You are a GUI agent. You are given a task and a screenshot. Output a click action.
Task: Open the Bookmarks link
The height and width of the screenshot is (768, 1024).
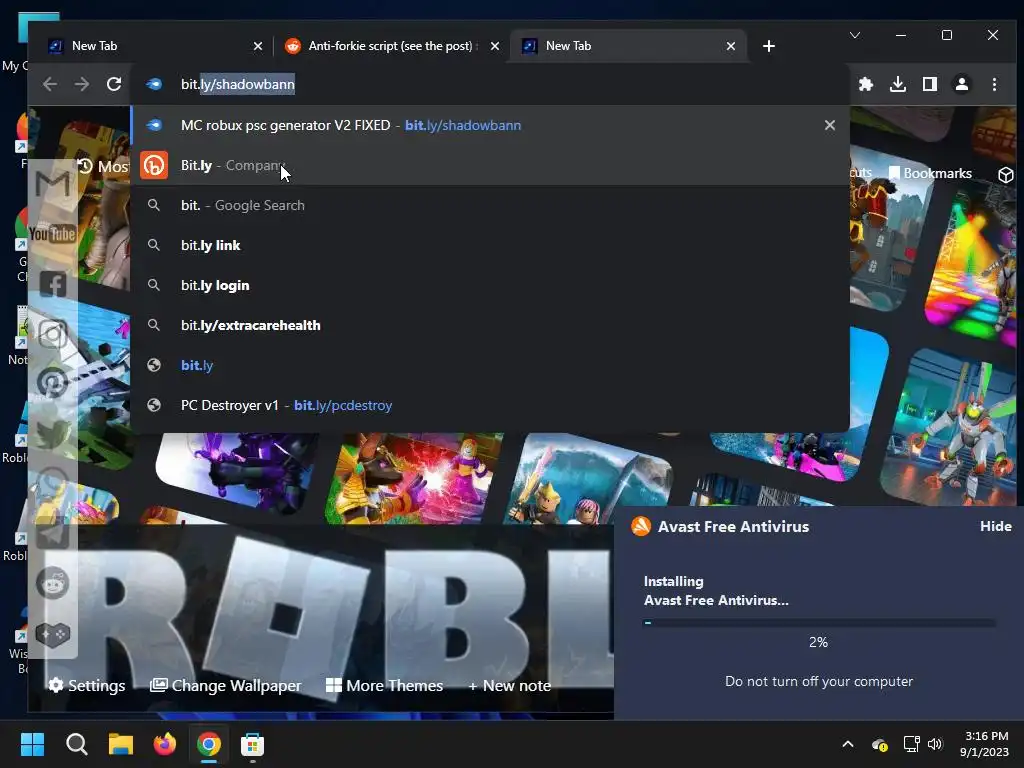931,173
